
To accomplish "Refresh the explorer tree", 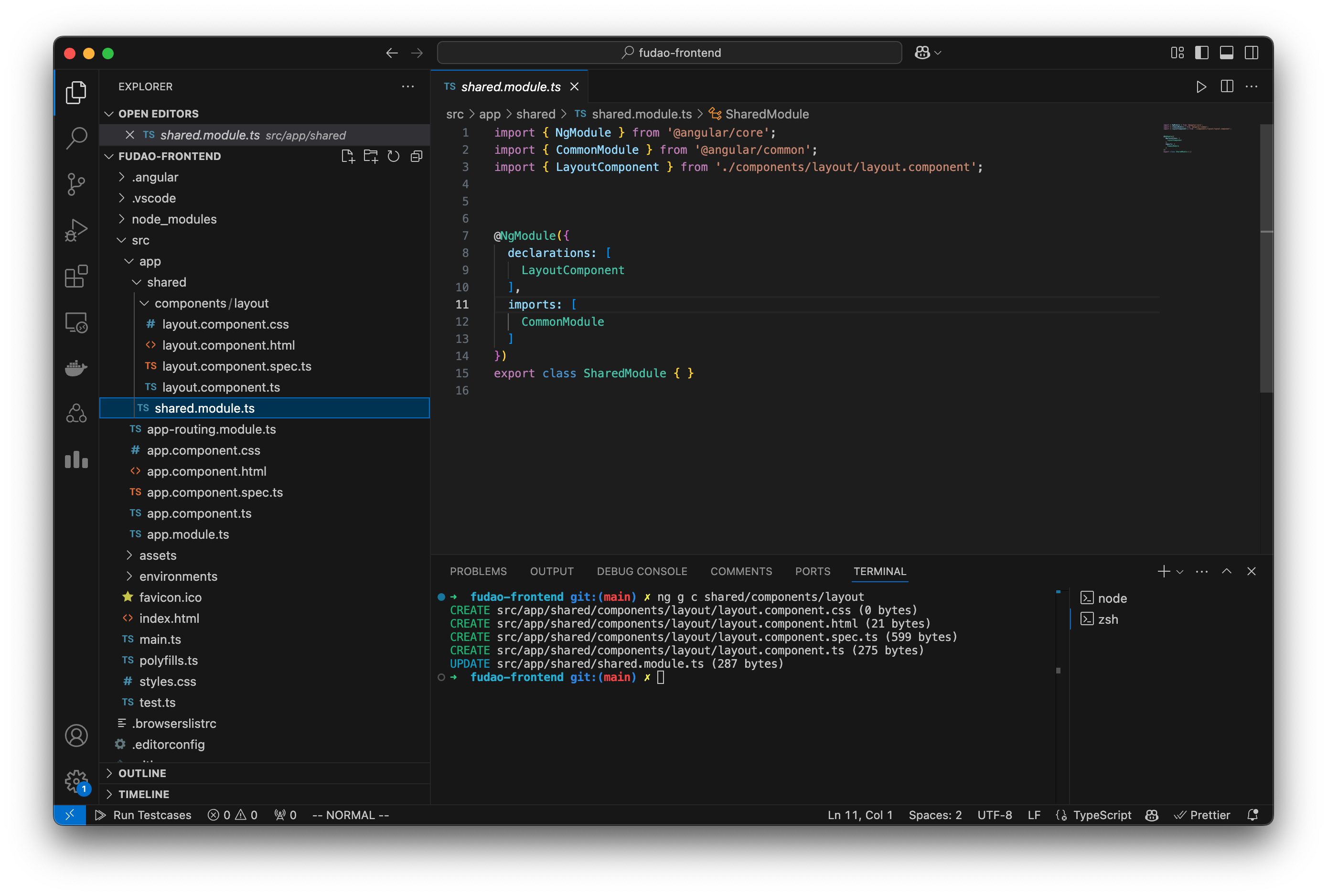I will click(x=394, y=157).
